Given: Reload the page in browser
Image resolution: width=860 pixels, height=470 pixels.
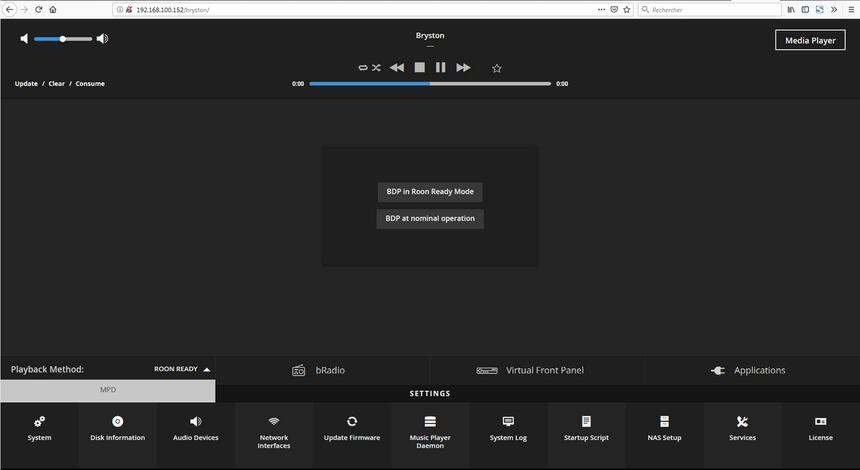Looking at the screenshot, I should point(38,9).
